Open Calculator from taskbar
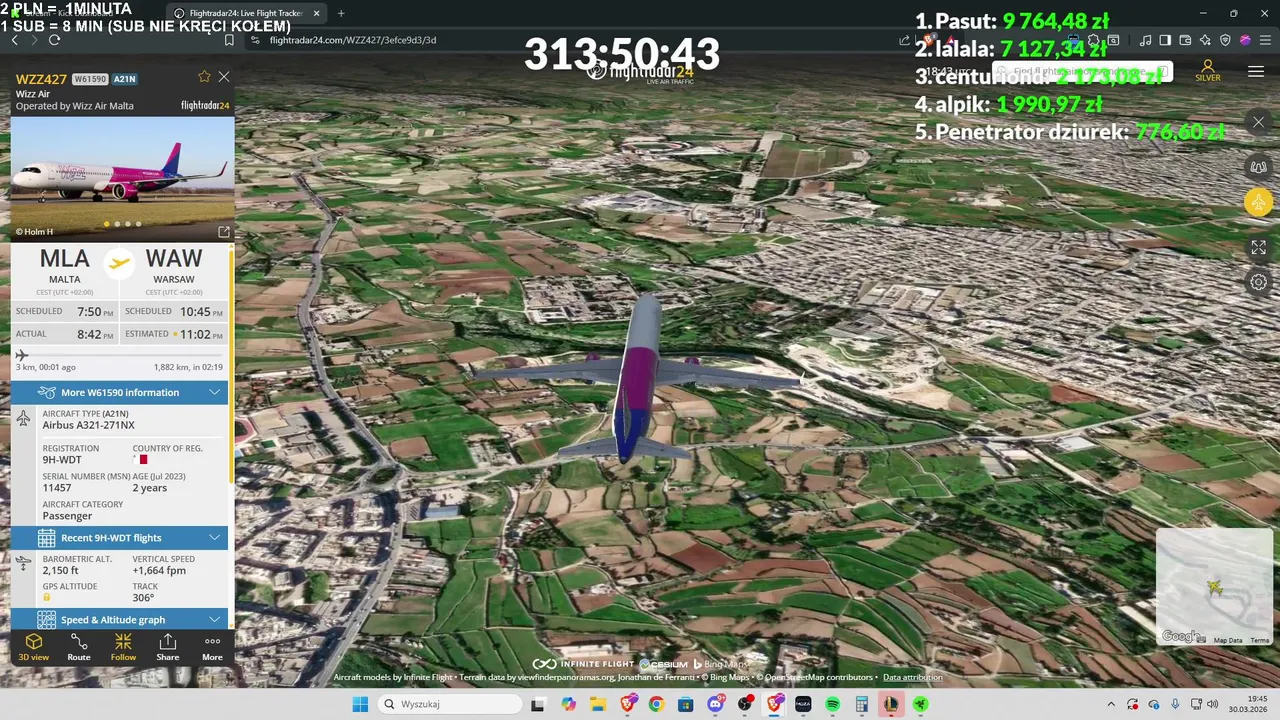 [x=861, y=704]
